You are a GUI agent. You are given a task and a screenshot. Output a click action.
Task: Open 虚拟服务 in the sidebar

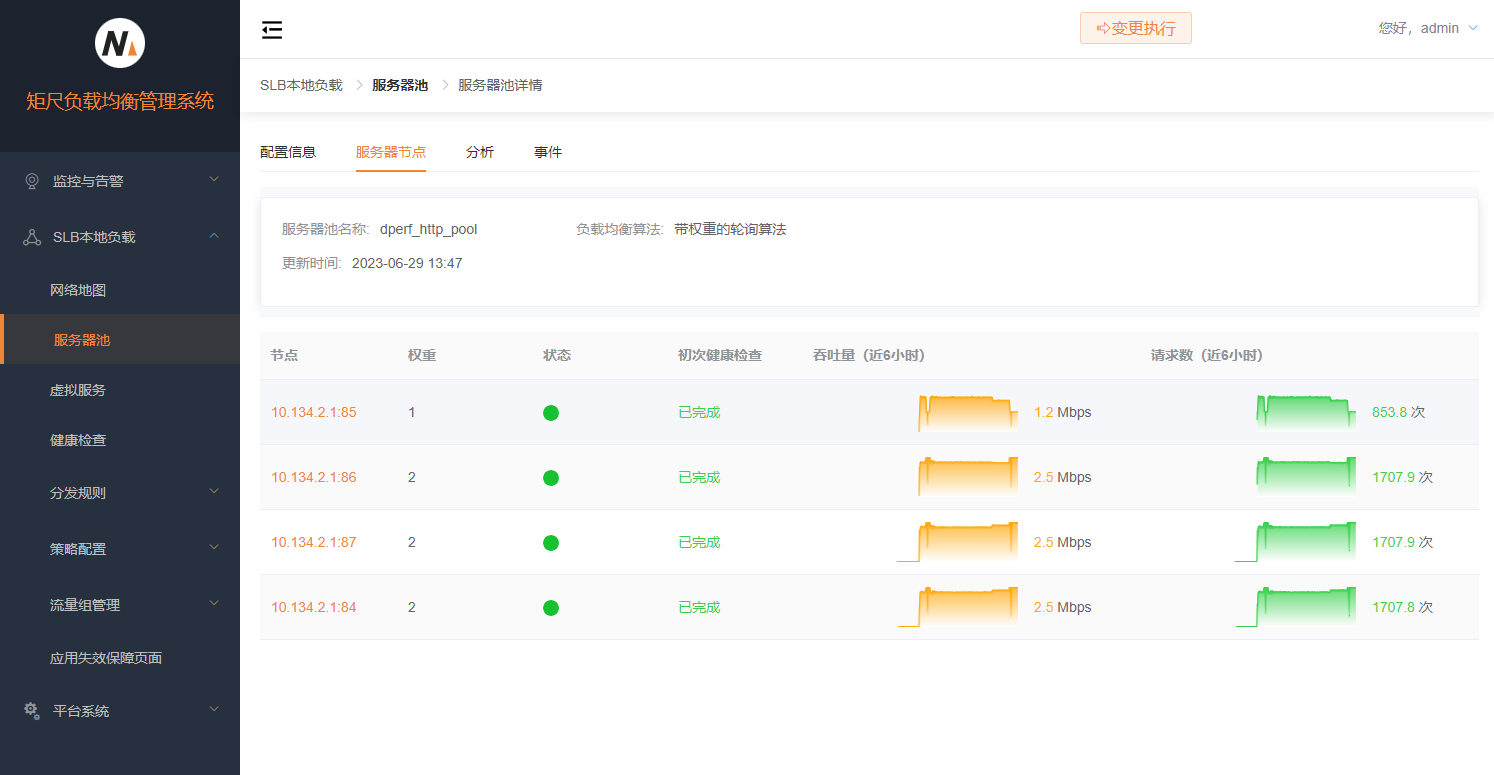pyautogui.click(x=78, y=390)
